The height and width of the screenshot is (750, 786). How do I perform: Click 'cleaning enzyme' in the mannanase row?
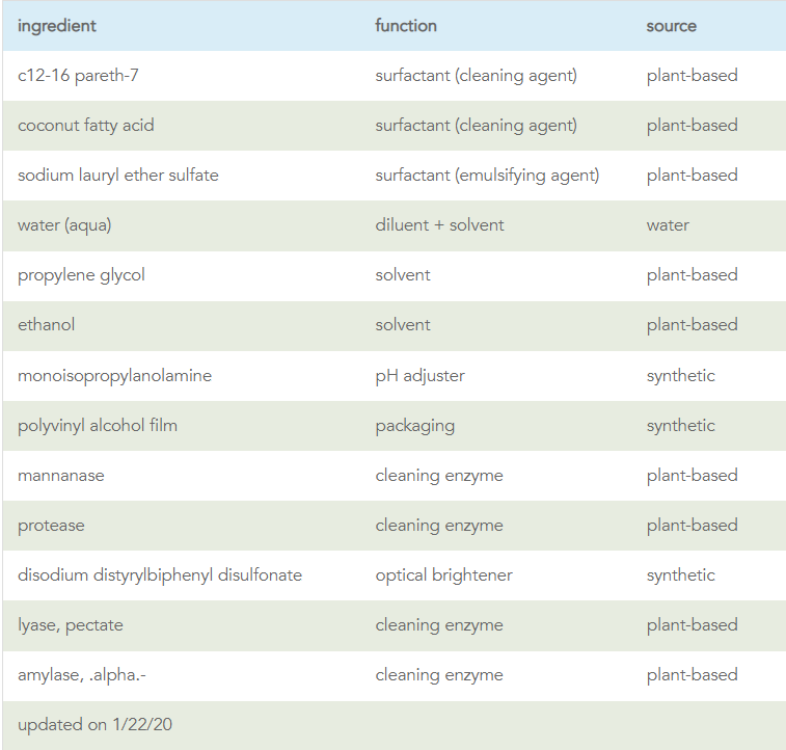click(439, 476)
